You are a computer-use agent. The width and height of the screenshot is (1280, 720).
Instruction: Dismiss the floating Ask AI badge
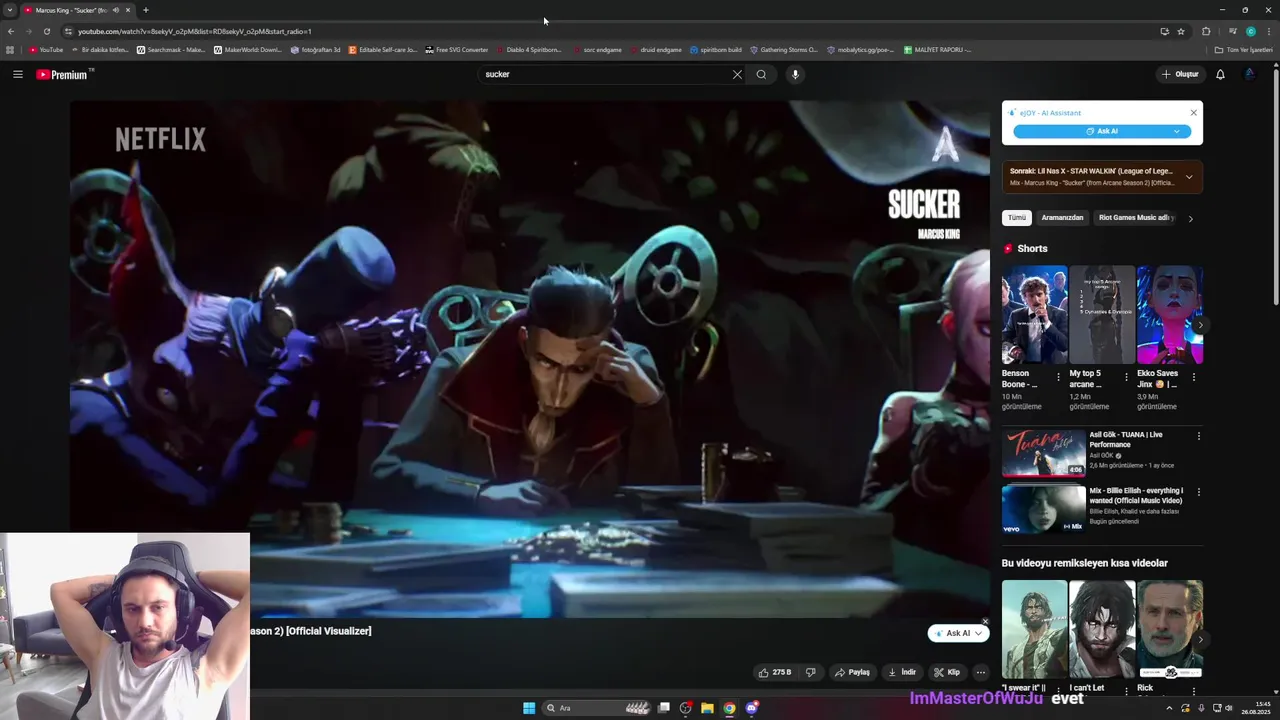click(x=985, y=621)
